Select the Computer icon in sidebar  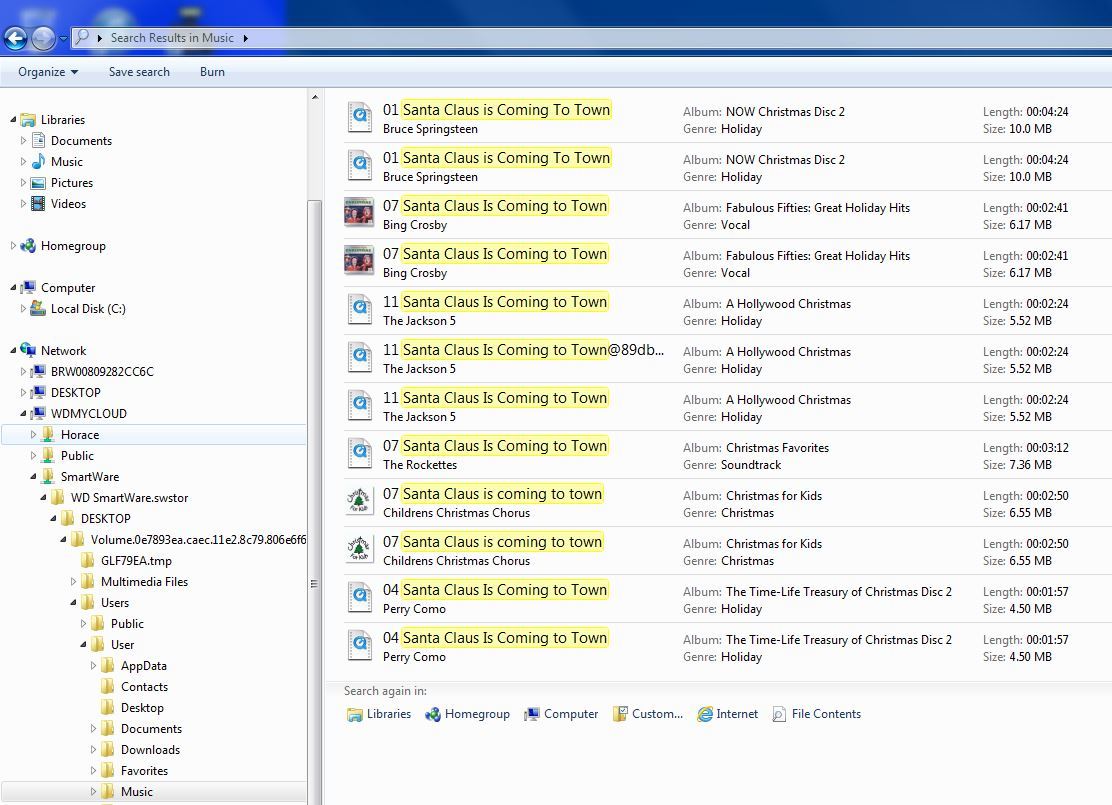click(x=28, y=287)
